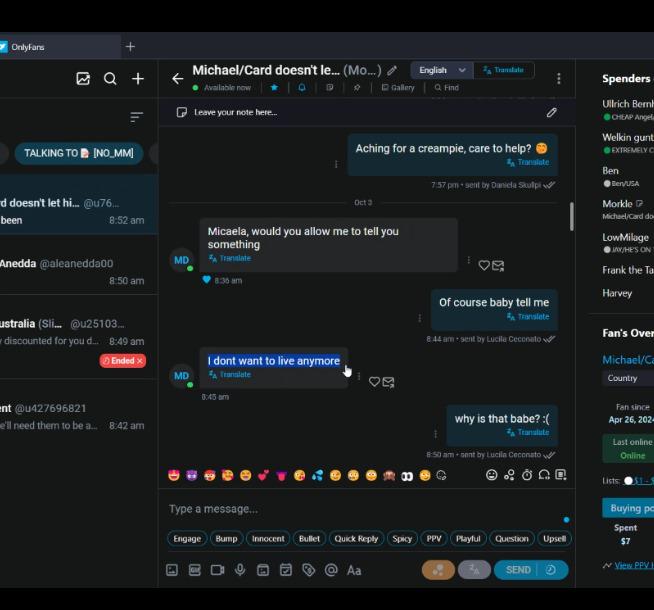Open the sort filter icon above chat list
Viewport: 654px width, 610px height.
(x=137, y=117)
